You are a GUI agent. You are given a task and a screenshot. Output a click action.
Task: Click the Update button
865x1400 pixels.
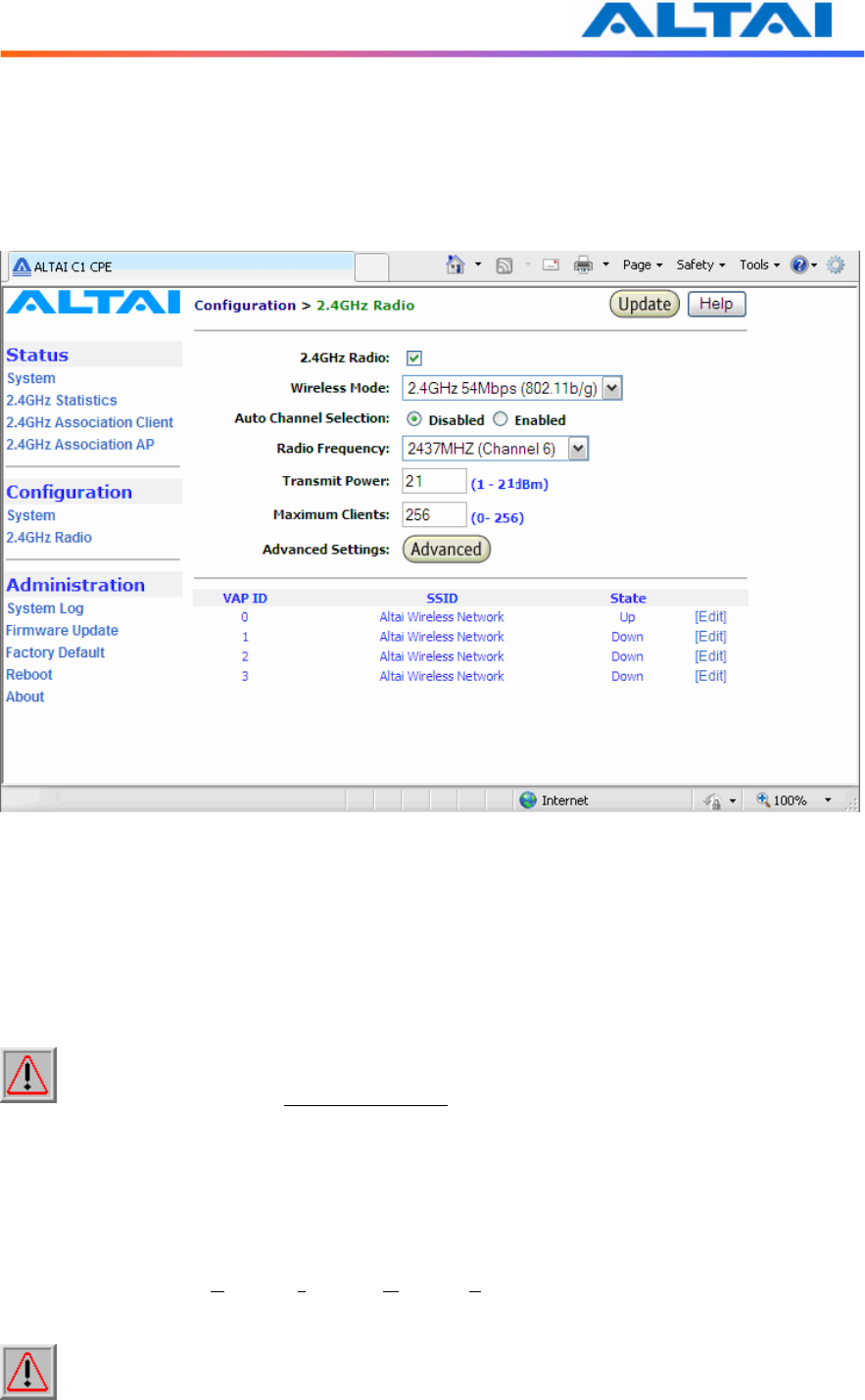tap(645, 304)
